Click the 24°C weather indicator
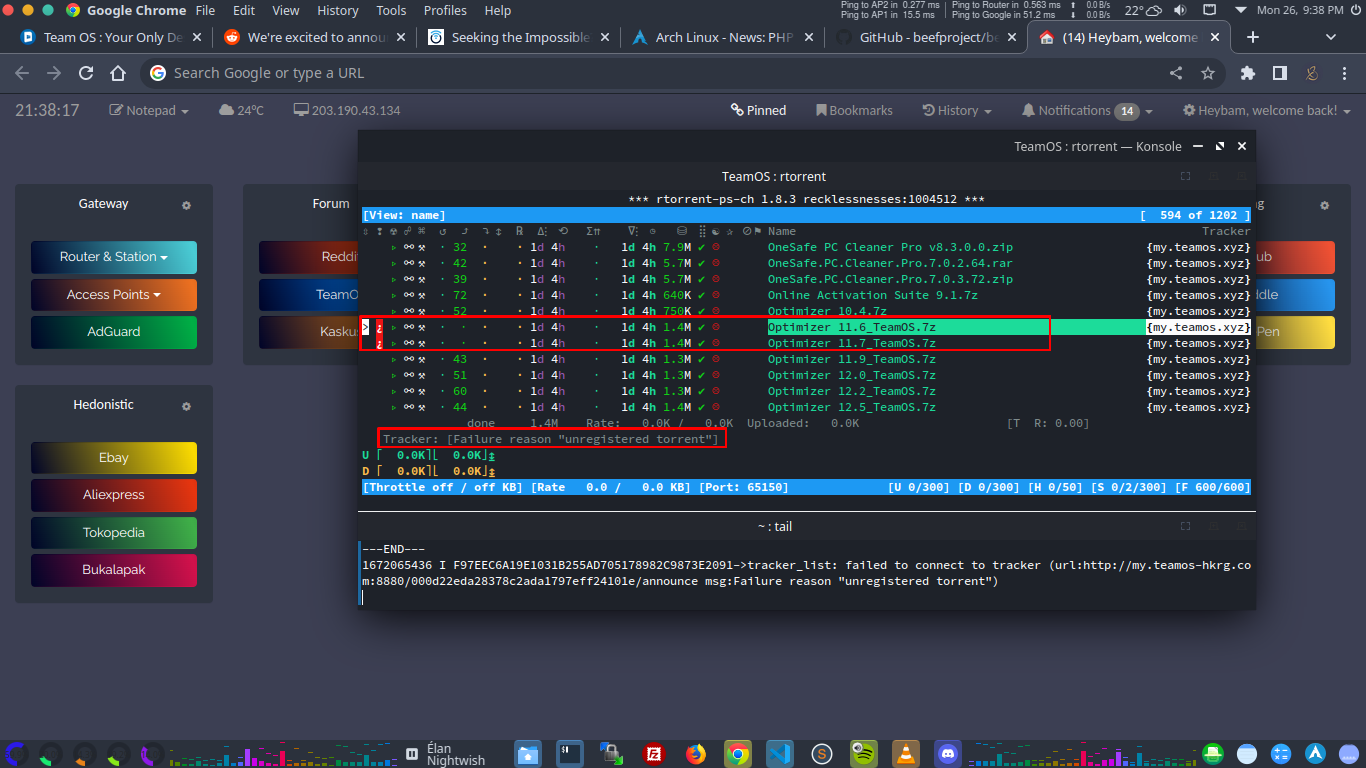Image resolution: width=1366 pixels, height=768 pixels. point(241,110)
